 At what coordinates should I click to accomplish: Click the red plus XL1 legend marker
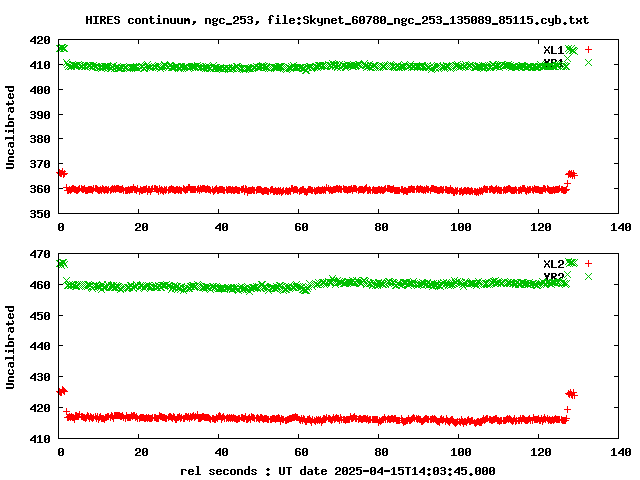tap(588, 50)
